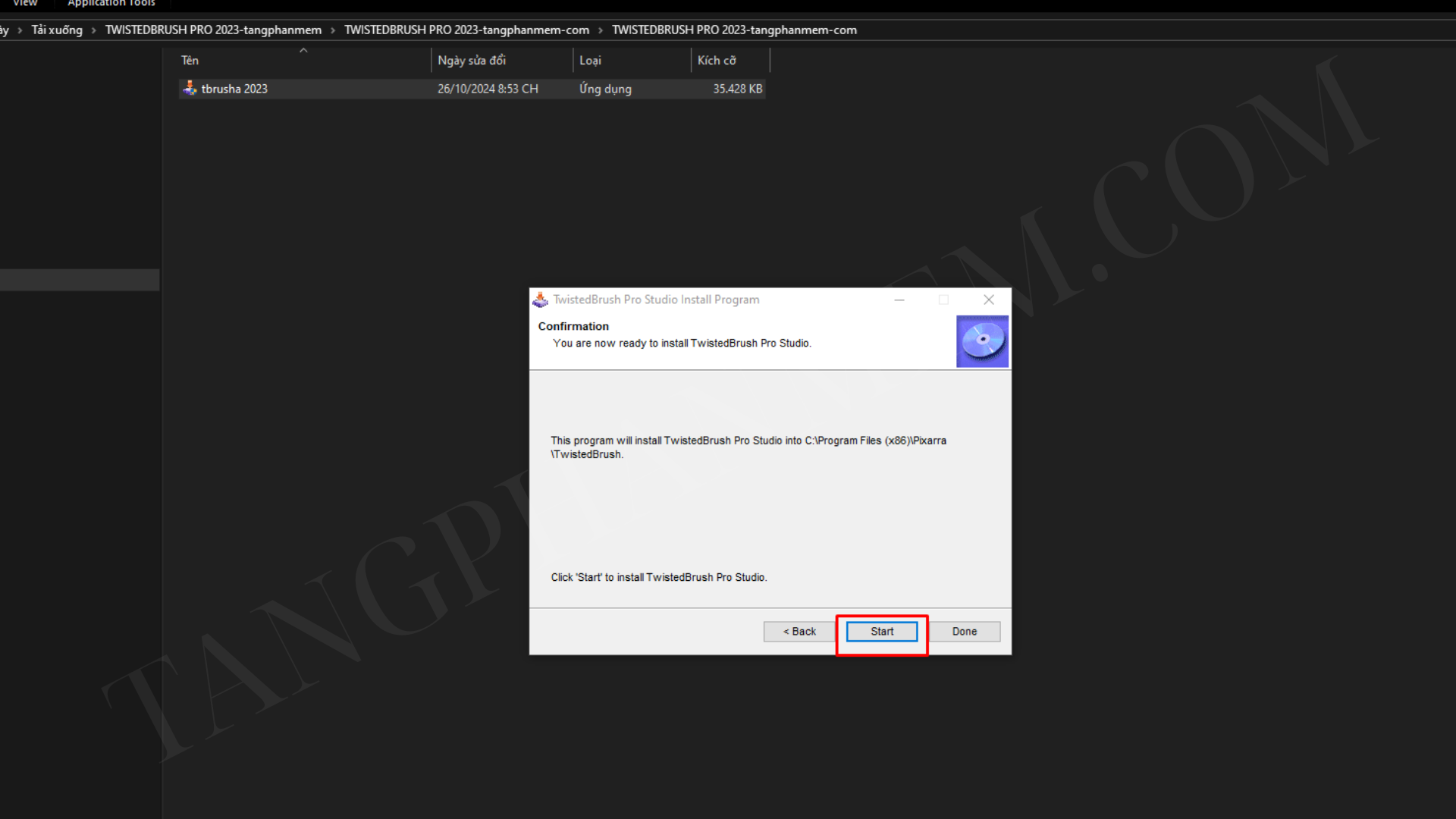Open the Application Tools ribbon tab

click(111, 3)
